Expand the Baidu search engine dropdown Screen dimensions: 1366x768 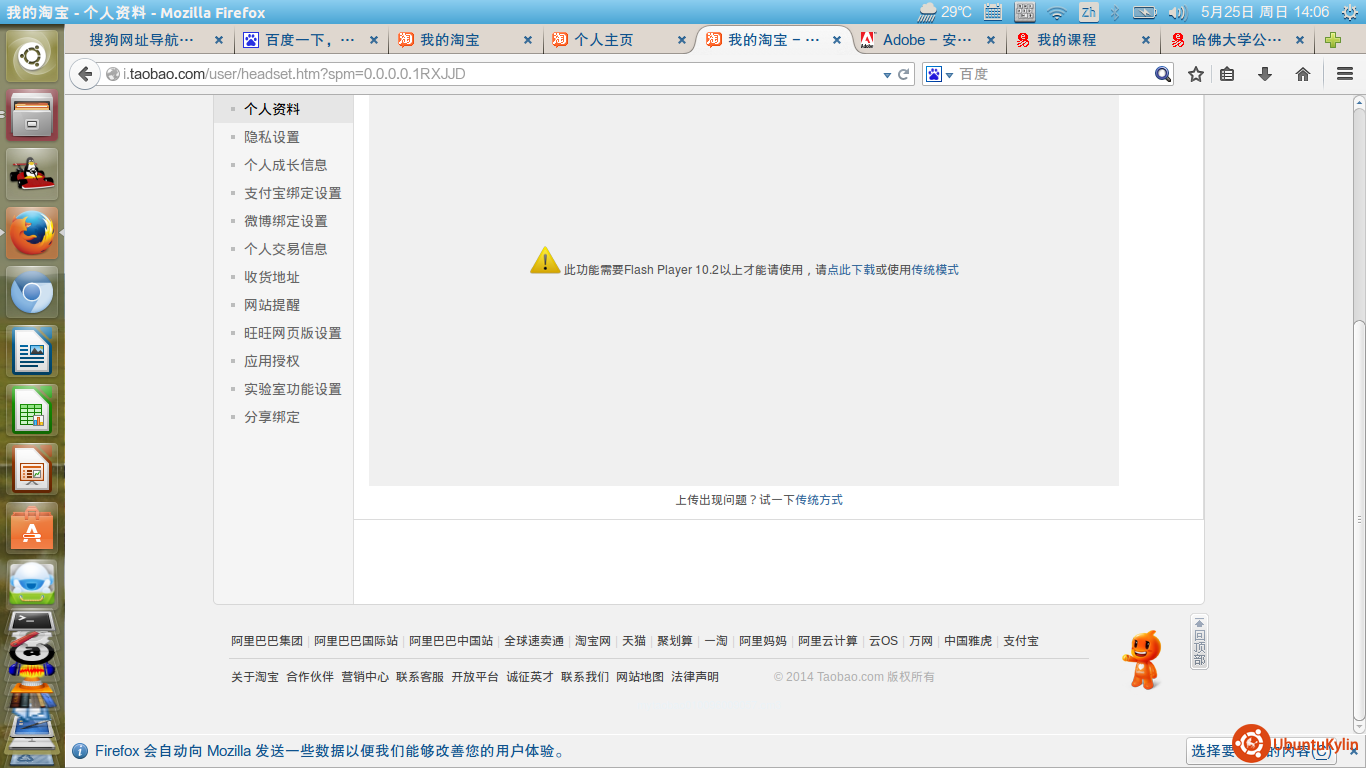pyautogui.click(x=940, y=75)
